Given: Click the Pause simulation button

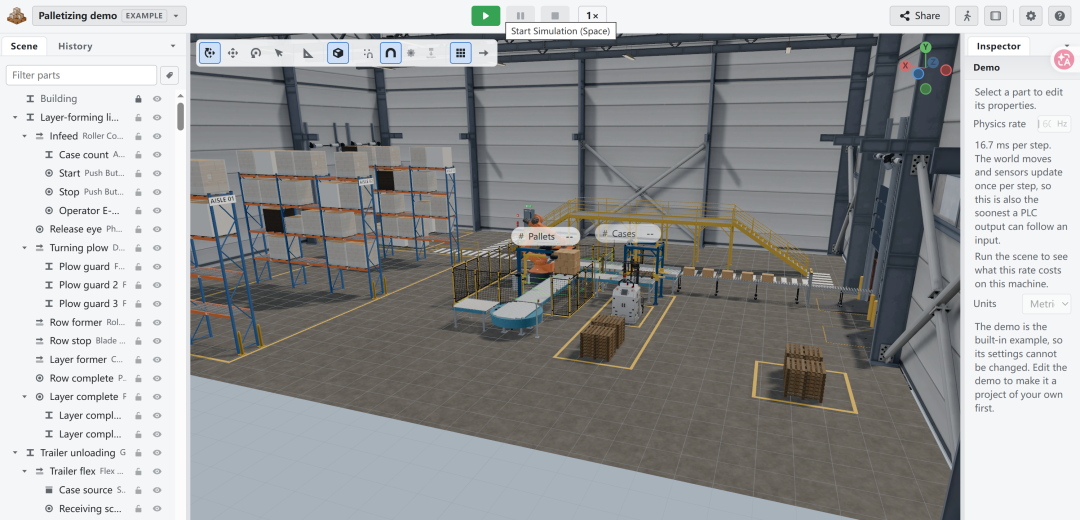Looking at the screenshot, I should 521,16.
